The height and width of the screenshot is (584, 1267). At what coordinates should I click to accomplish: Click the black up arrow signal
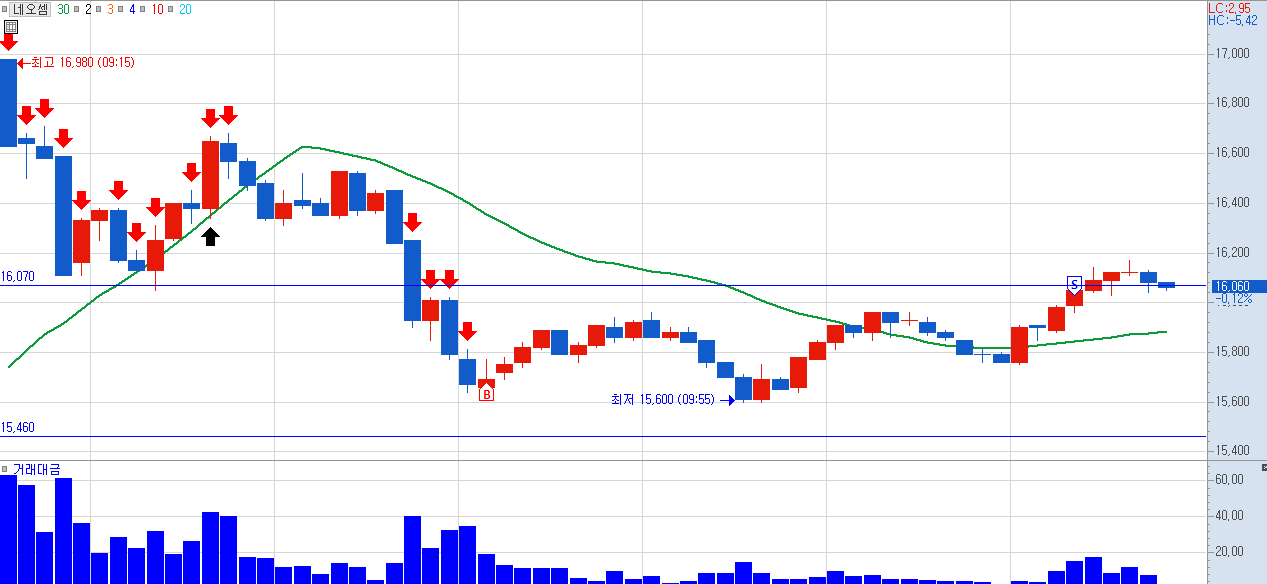pyautogui.click(x=209, y=236)
